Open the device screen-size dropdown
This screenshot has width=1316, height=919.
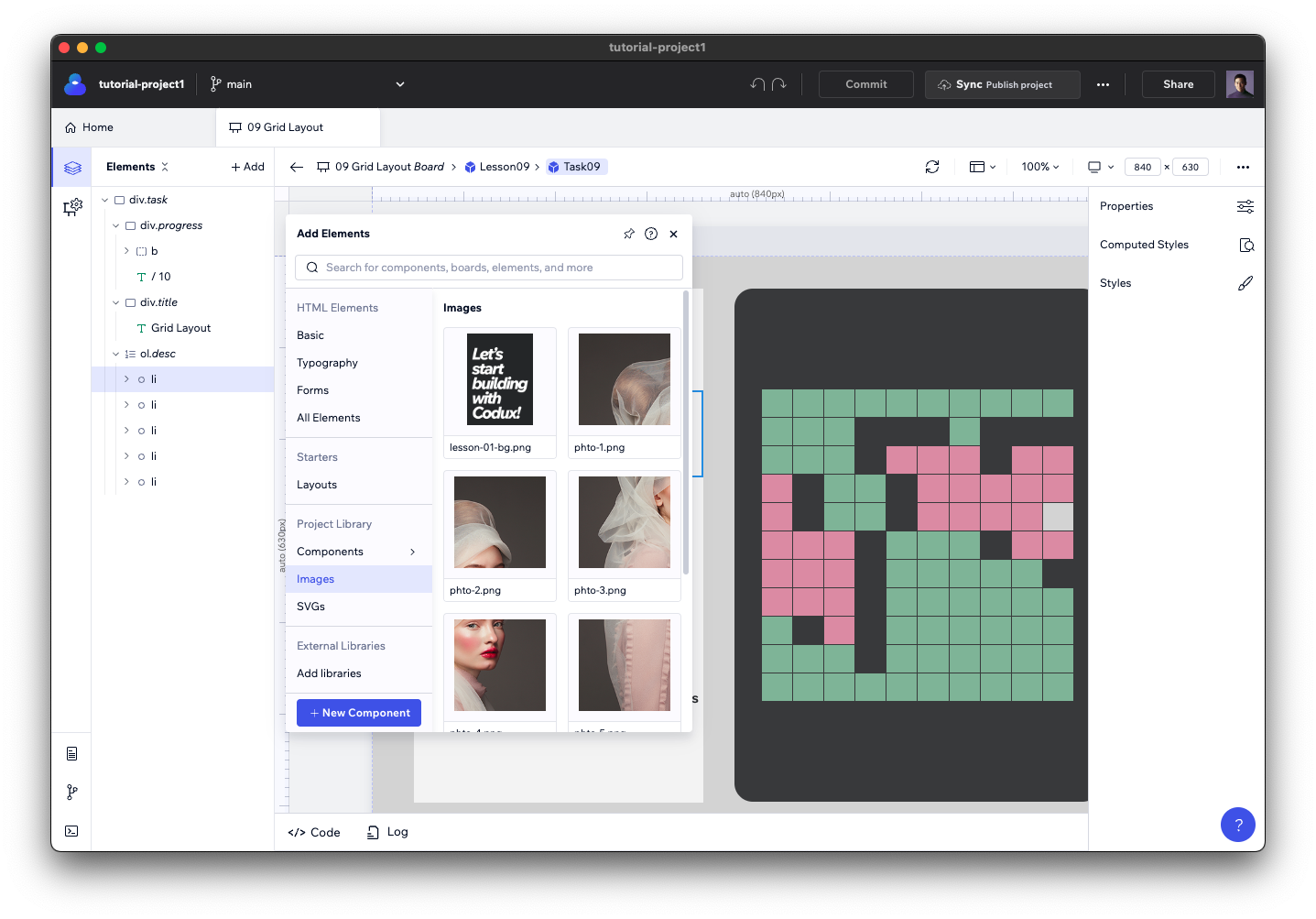coord(1101,167)
